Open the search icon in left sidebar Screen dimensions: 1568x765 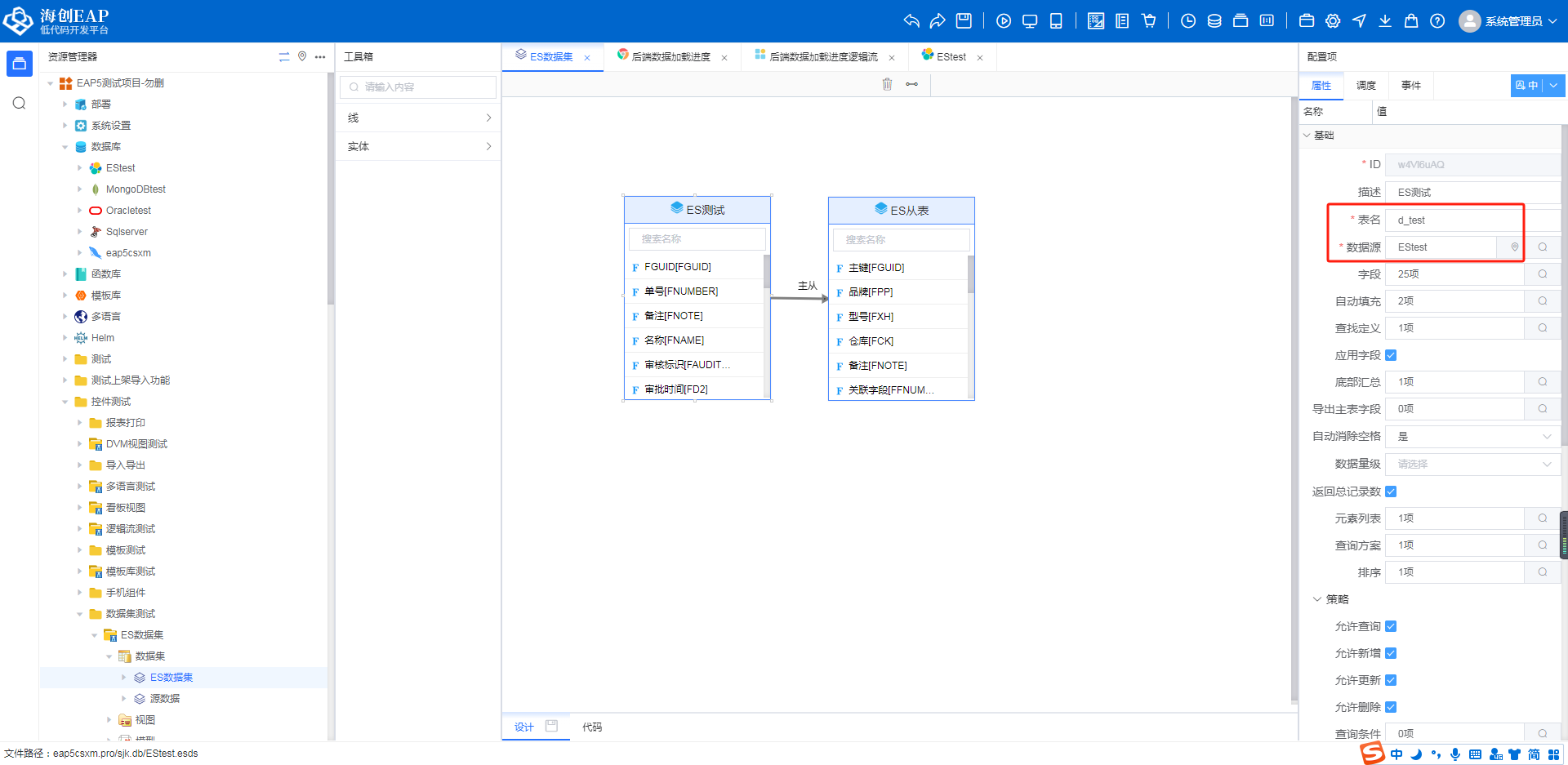tap(20, 103)
